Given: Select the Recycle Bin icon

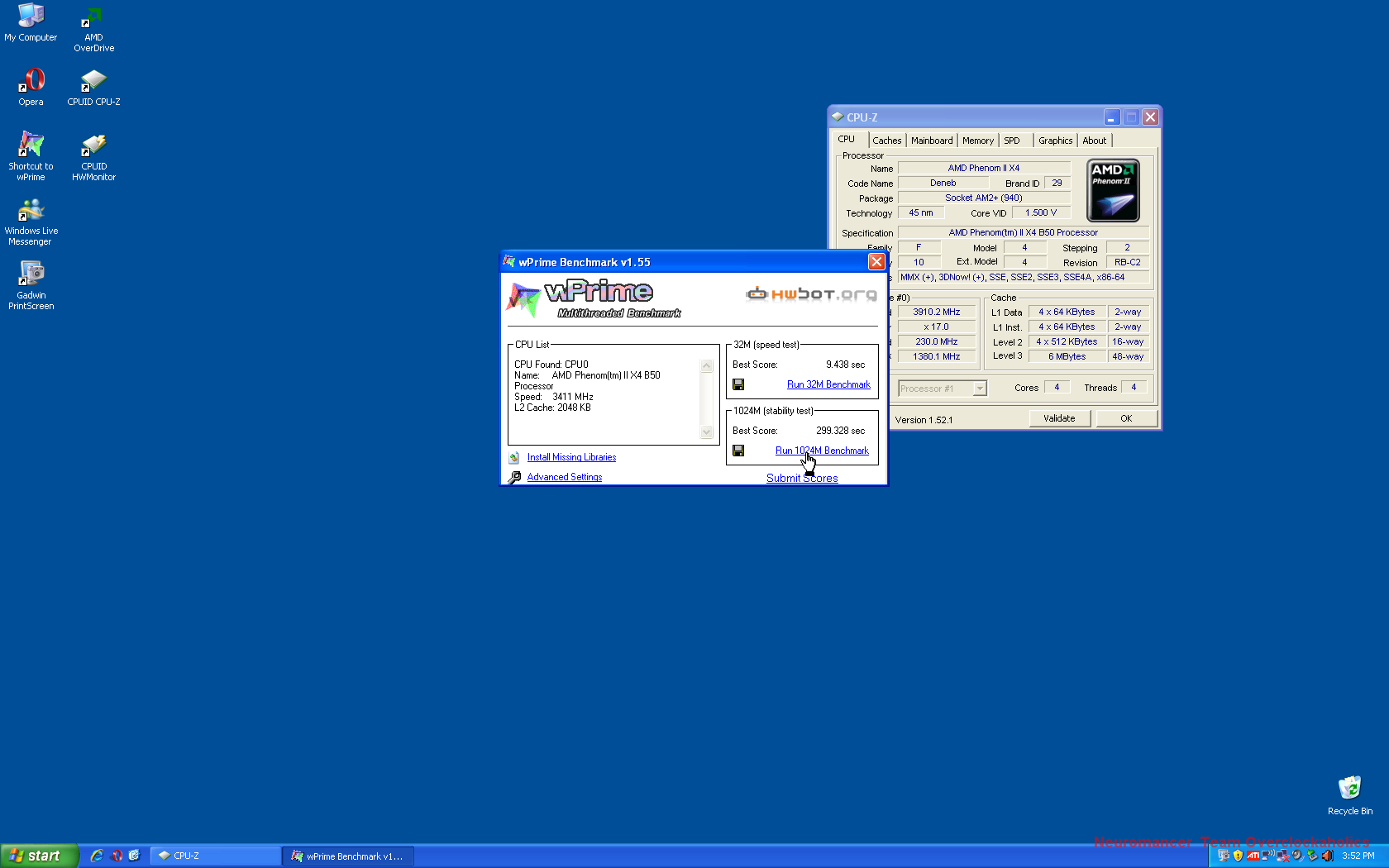Looking at the screenshot, I should point(1349,795).
